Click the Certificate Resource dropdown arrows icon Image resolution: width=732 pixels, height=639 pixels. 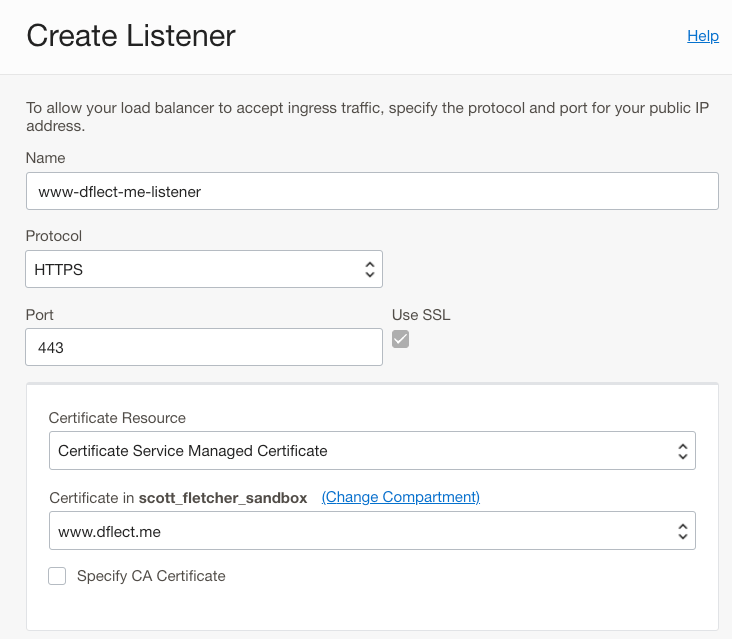click(x=682, y=451)
